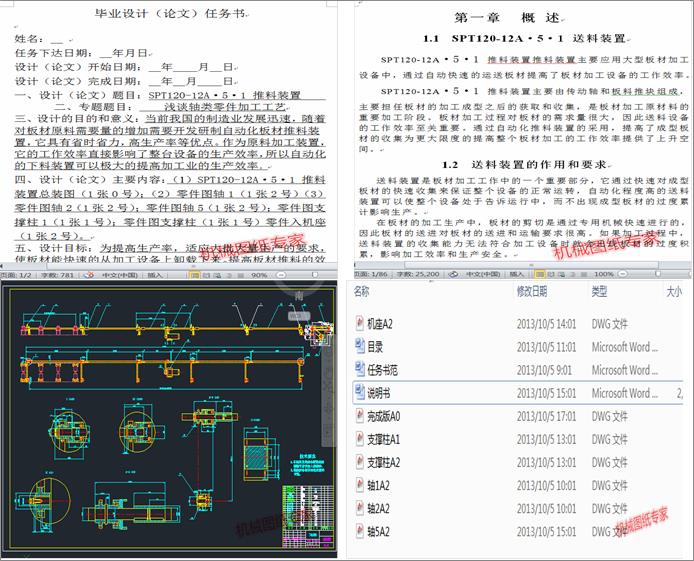
Task: Click 页面: 1/2 page indicator in left Word
Action: tap(16, 275)
